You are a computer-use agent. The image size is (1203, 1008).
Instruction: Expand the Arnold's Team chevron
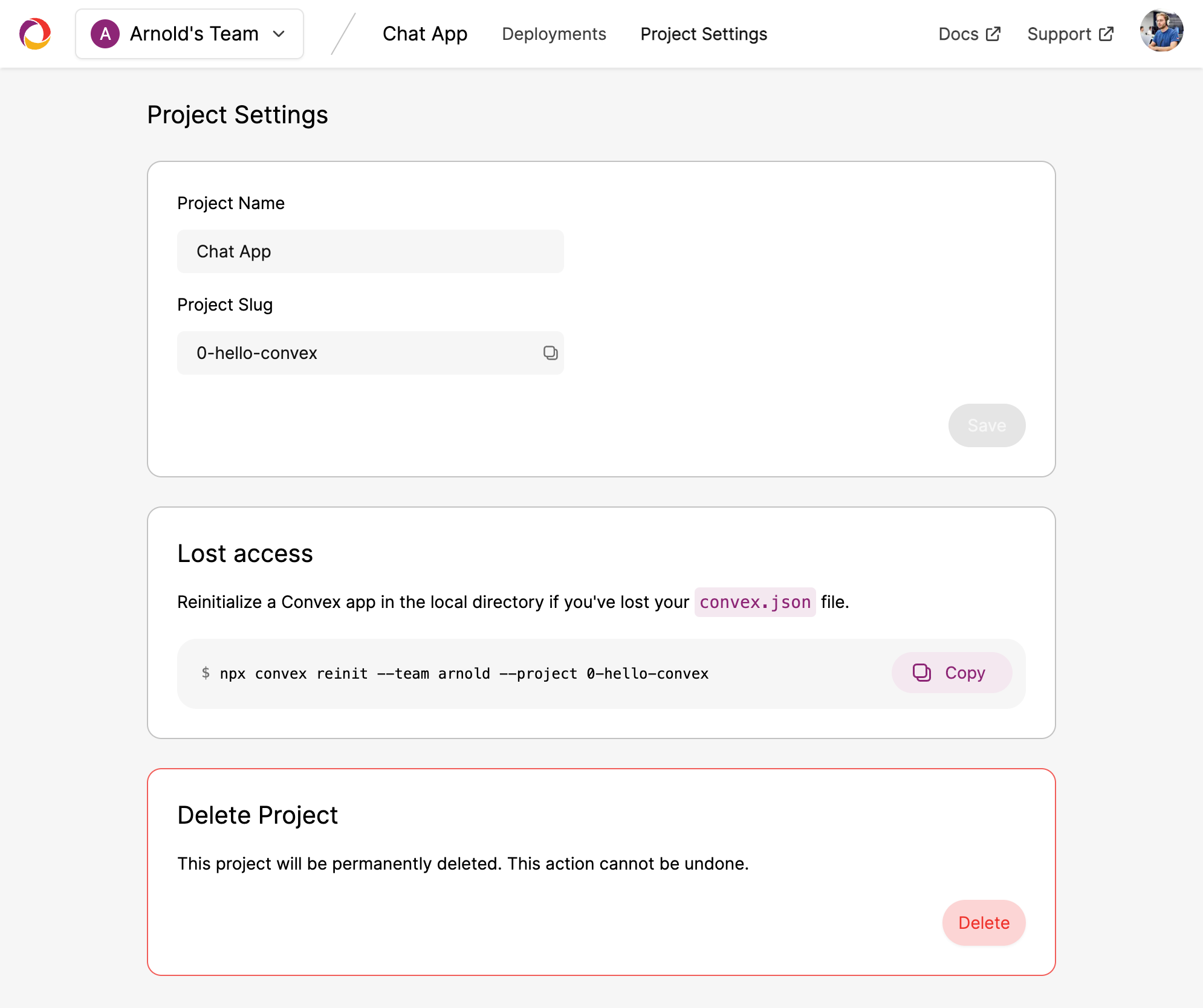pos(279,34)
